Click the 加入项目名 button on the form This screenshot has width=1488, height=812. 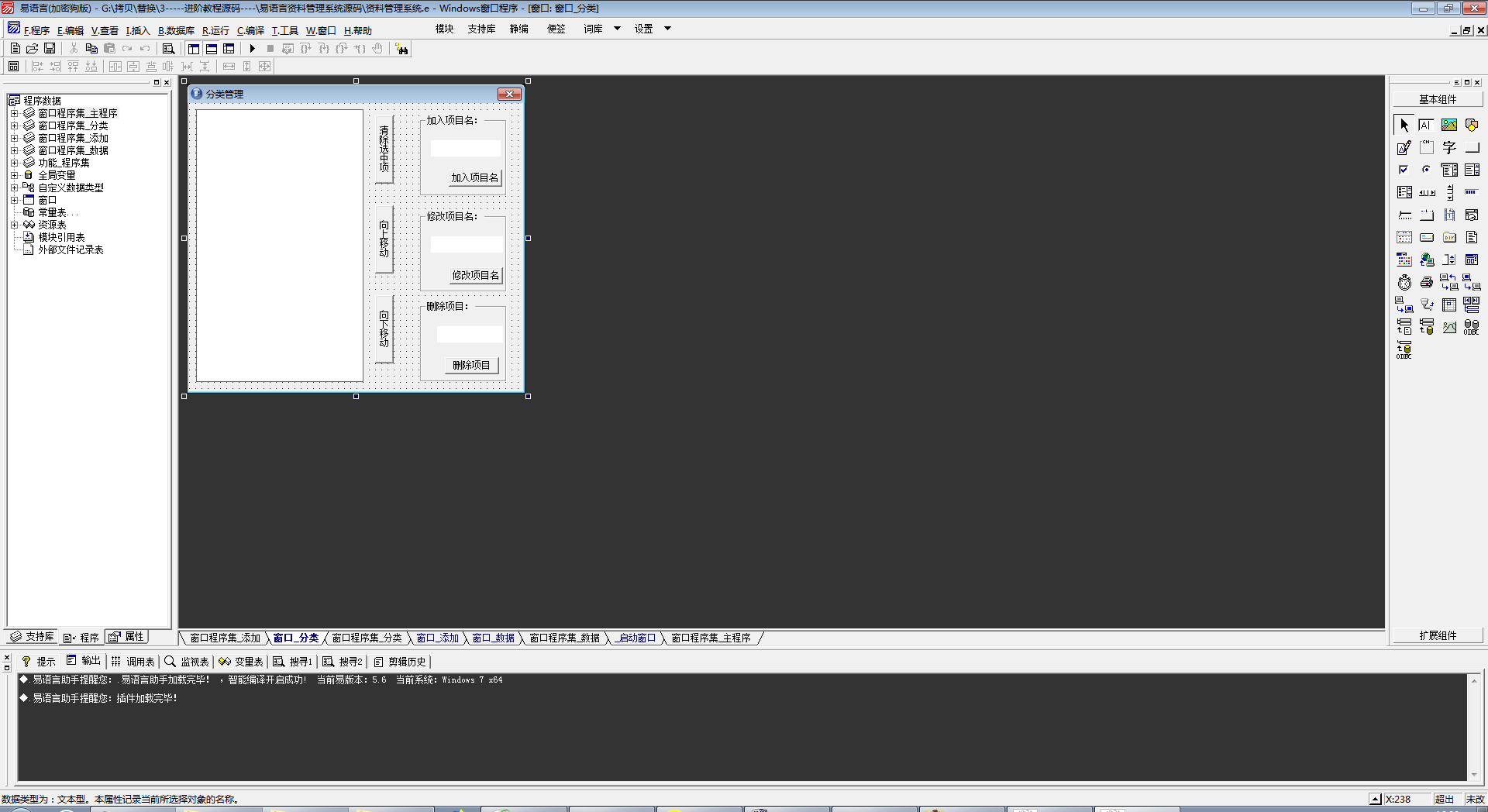click(x=475, y=178)
